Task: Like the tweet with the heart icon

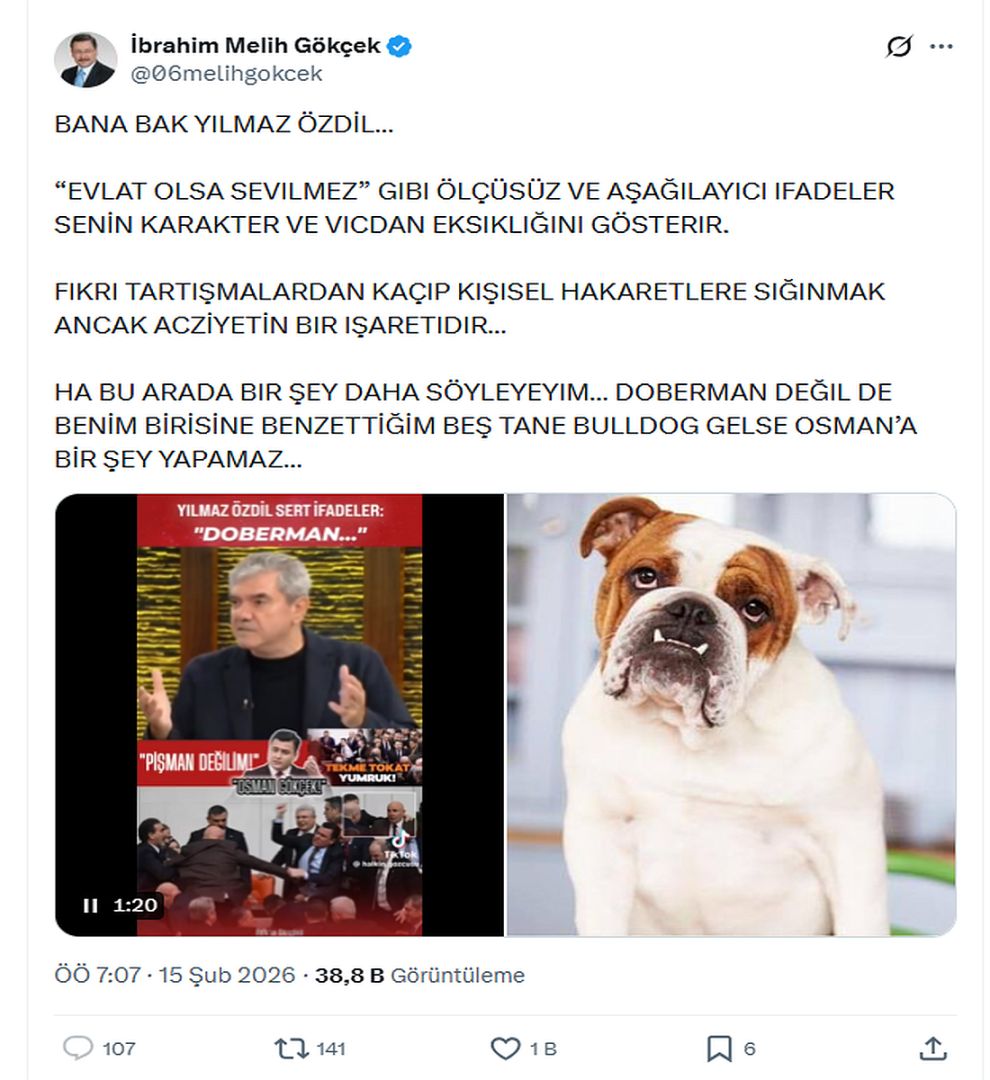Action: point(505,1048)
